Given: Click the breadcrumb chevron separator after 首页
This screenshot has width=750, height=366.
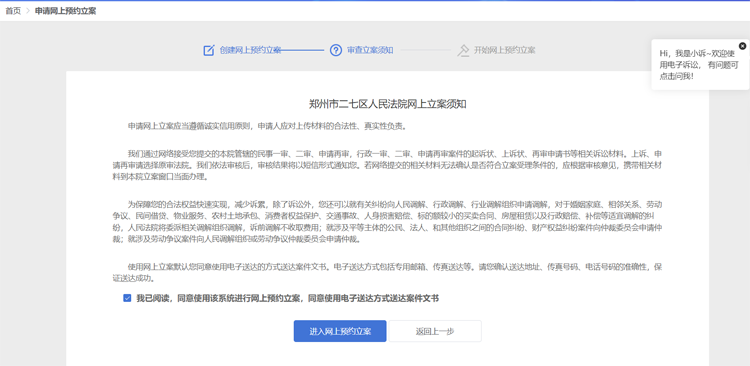Looking at the screenshot, I should click(28, 11).
